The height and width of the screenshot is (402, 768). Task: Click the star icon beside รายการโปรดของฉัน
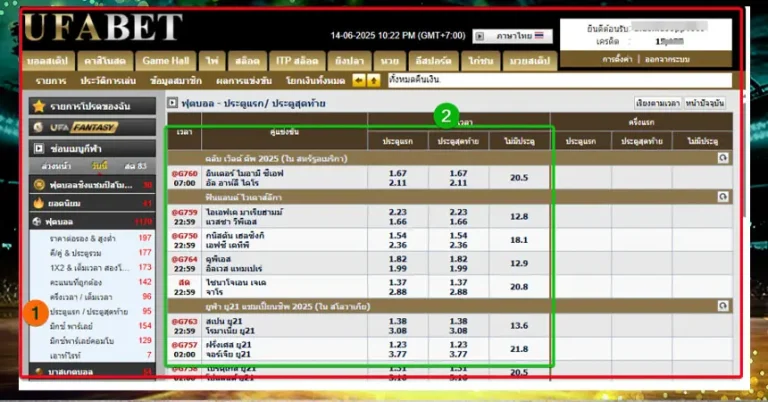[x=39, y=106]
